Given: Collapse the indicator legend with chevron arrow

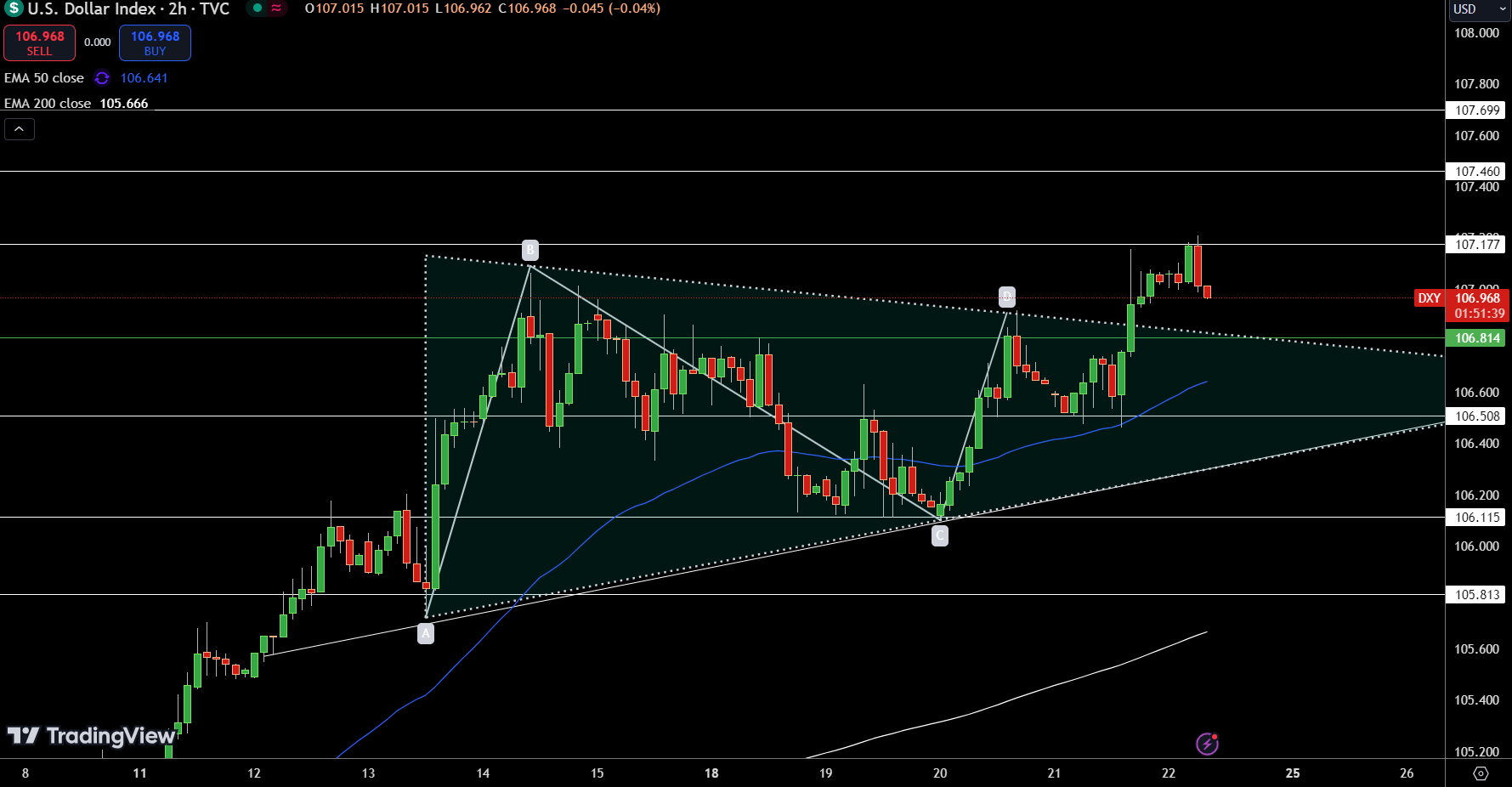Looking at the screenshot, I should 20,129.
